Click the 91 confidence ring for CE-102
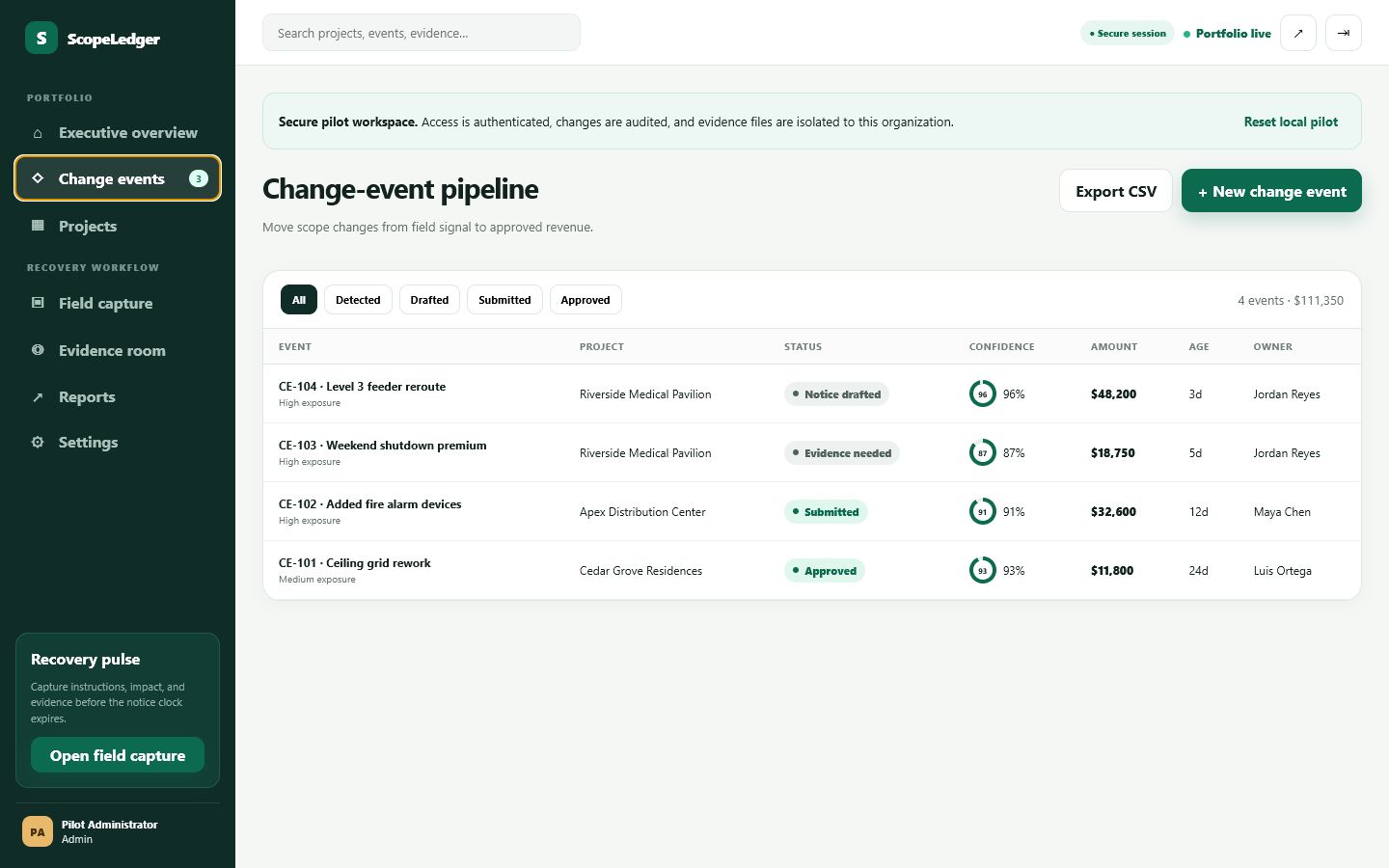The image size is (1389, 868). 982,511
